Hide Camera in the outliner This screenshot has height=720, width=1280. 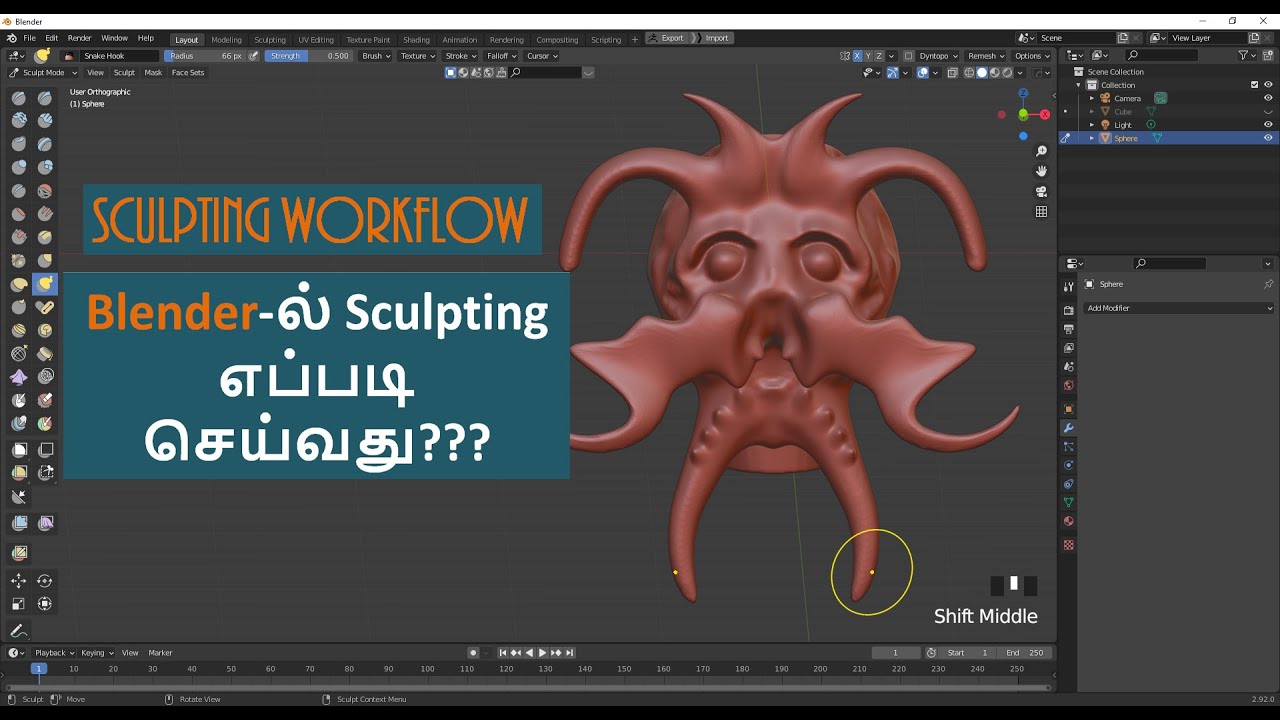(1268, 98)
